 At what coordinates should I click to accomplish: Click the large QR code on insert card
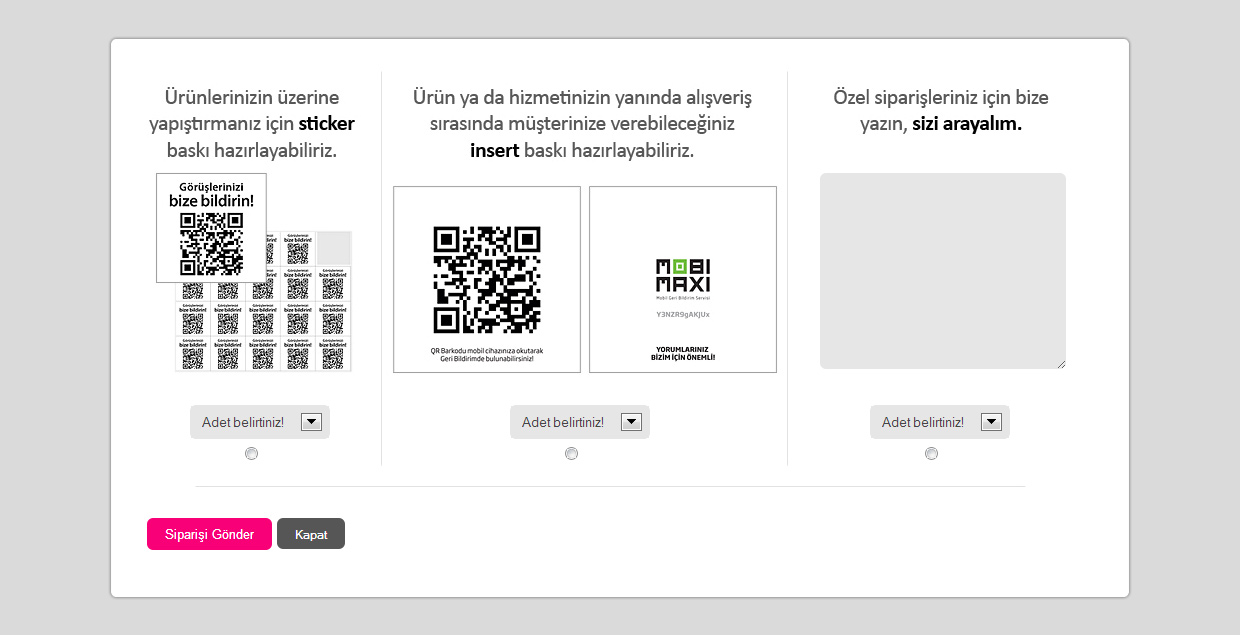tap(487, 280)
